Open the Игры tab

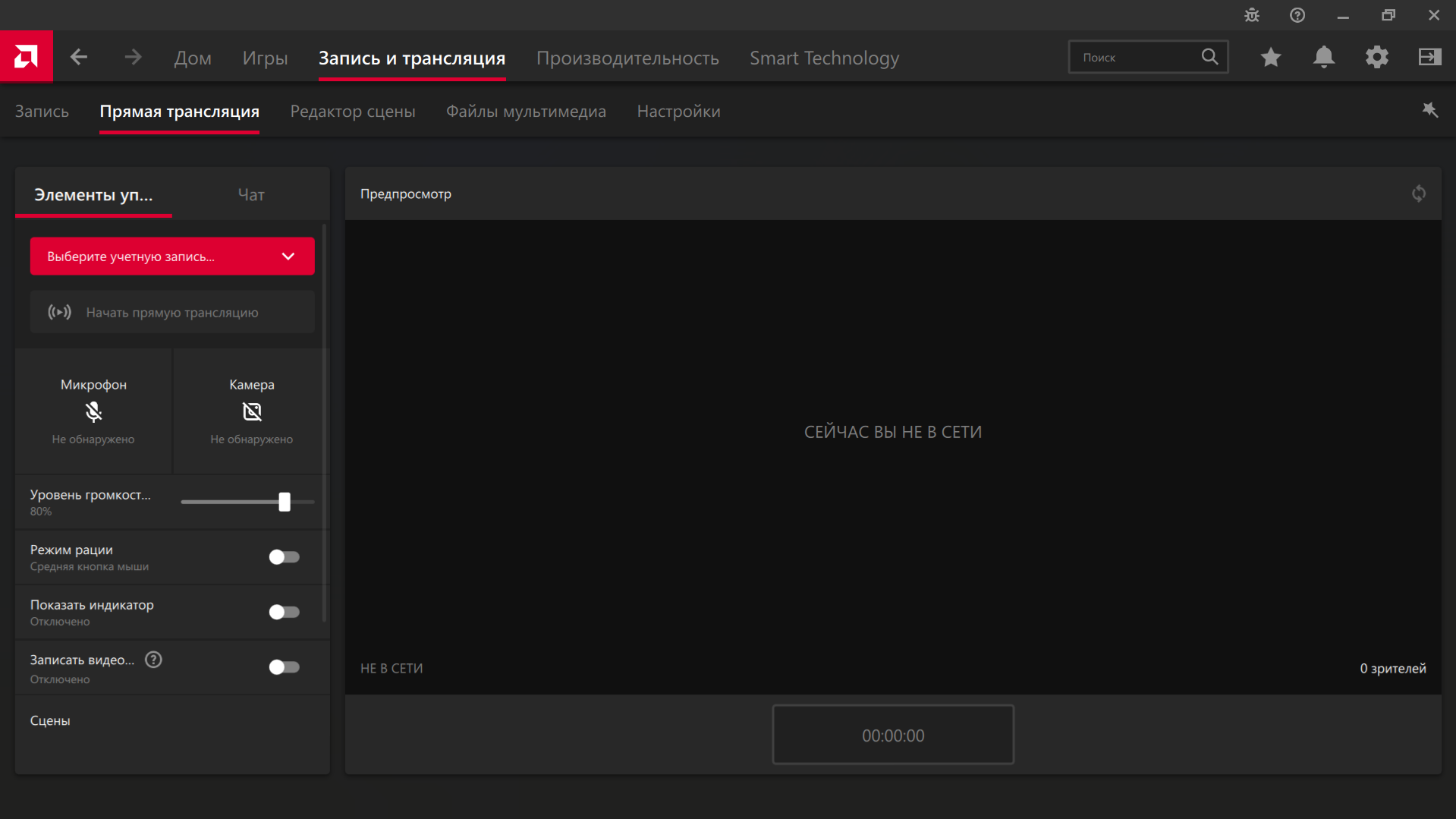pos(265,58)
